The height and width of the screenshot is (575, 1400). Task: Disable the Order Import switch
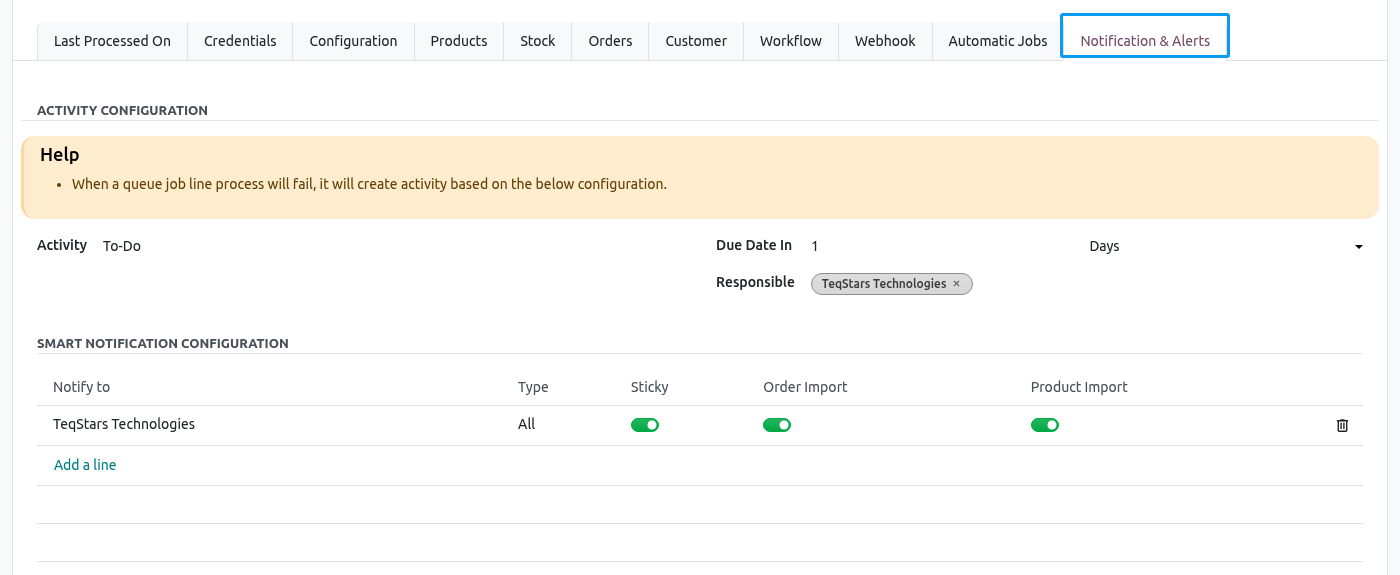[777, 425]
